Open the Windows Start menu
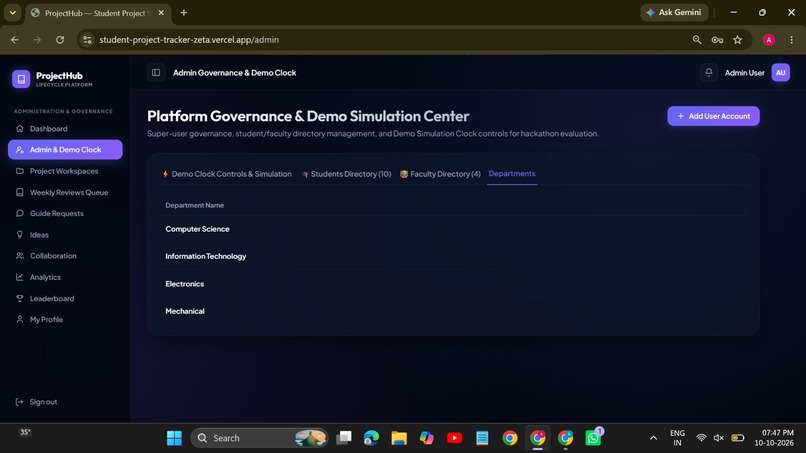 [174, 438]
